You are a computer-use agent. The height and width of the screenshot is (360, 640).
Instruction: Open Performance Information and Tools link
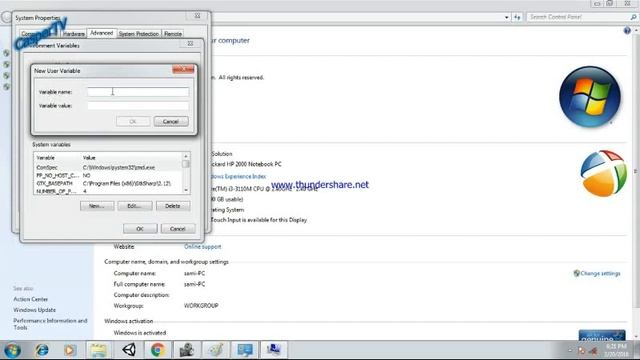[50, 324]
